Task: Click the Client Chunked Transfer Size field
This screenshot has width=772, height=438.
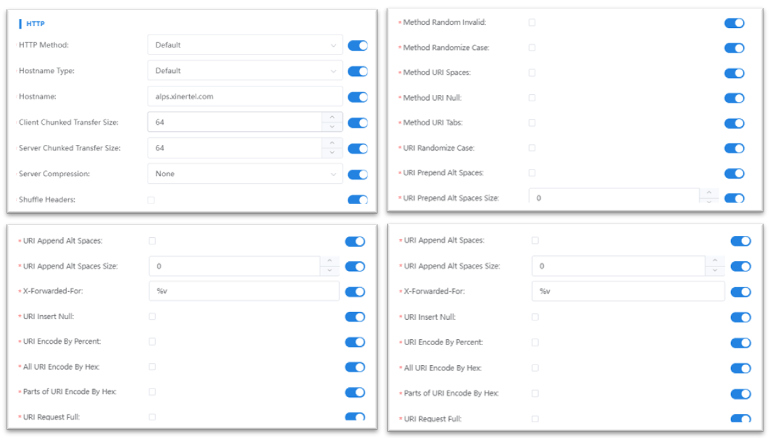Action: (x=234, y=122)
